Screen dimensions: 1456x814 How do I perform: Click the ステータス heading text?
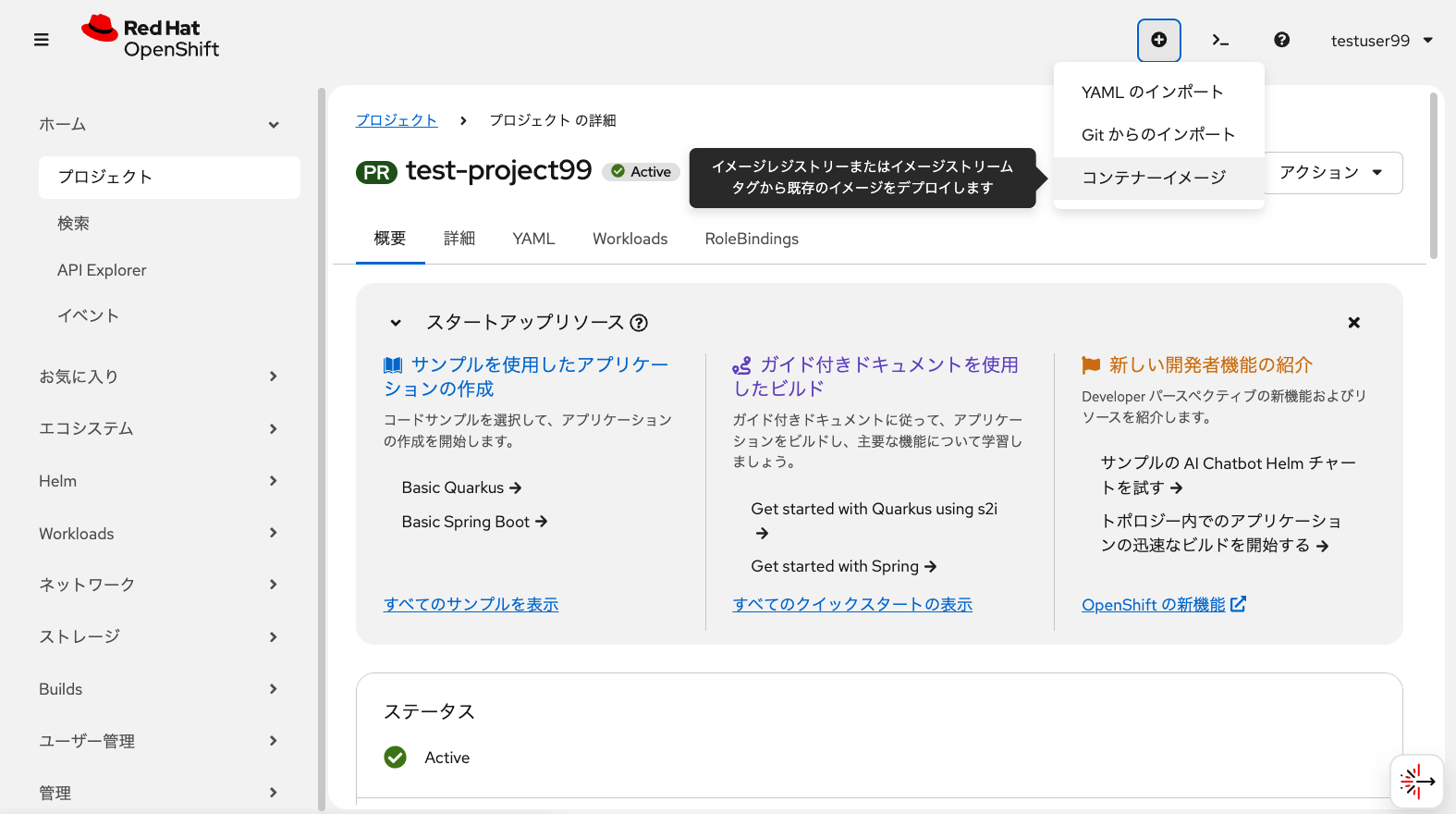(429, 711)
